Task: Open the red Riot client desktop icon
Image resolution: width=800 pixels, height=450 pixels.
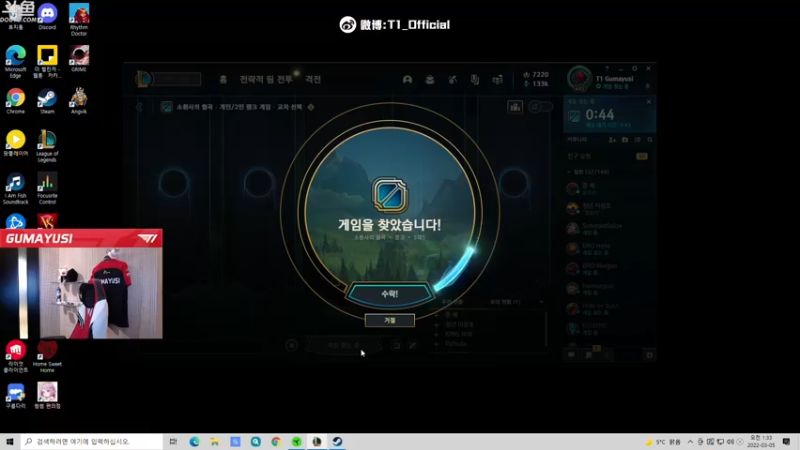Action: tap(15, 357)
